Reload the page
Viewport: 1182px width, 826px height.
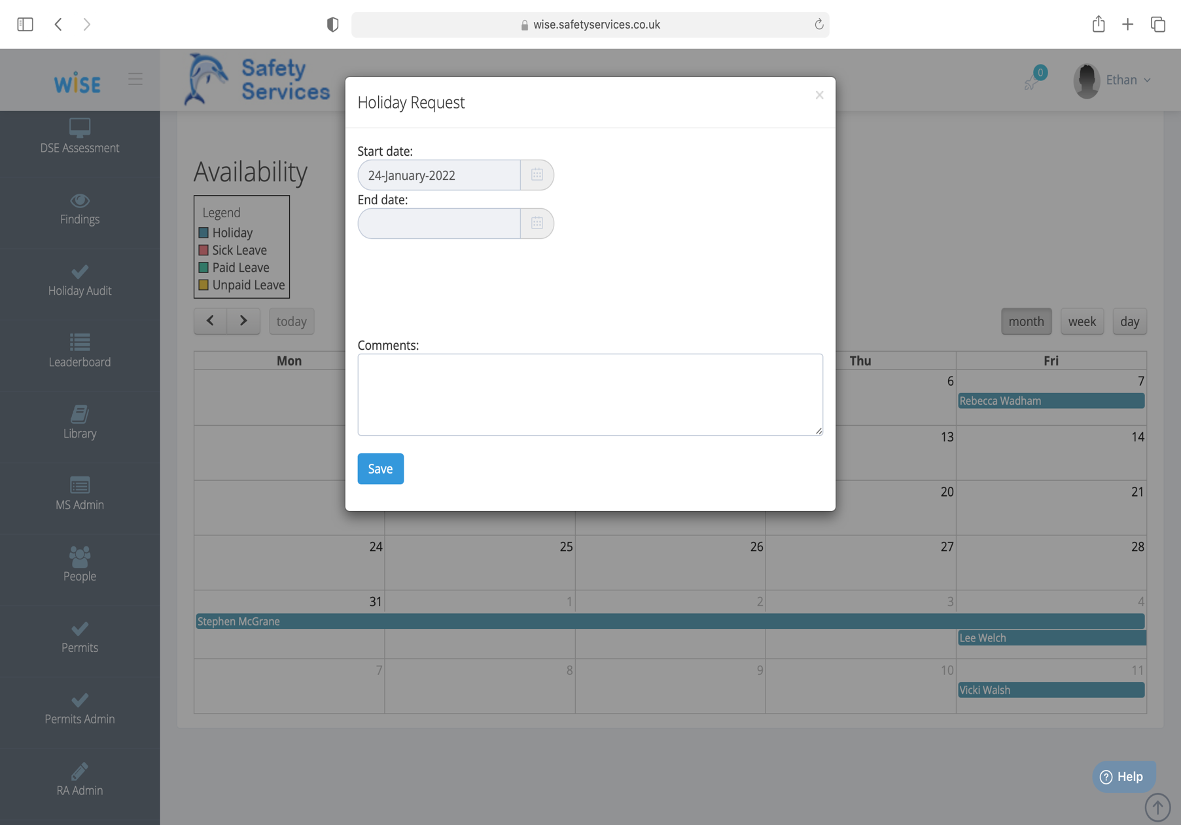click(x=819, y=24)
